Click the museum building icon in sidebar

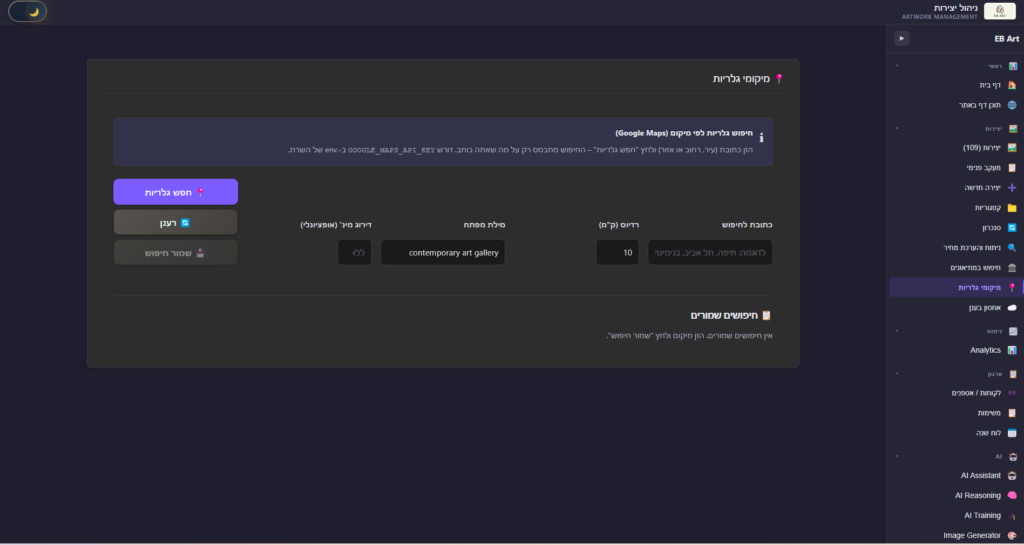(x=1012, y=268)
